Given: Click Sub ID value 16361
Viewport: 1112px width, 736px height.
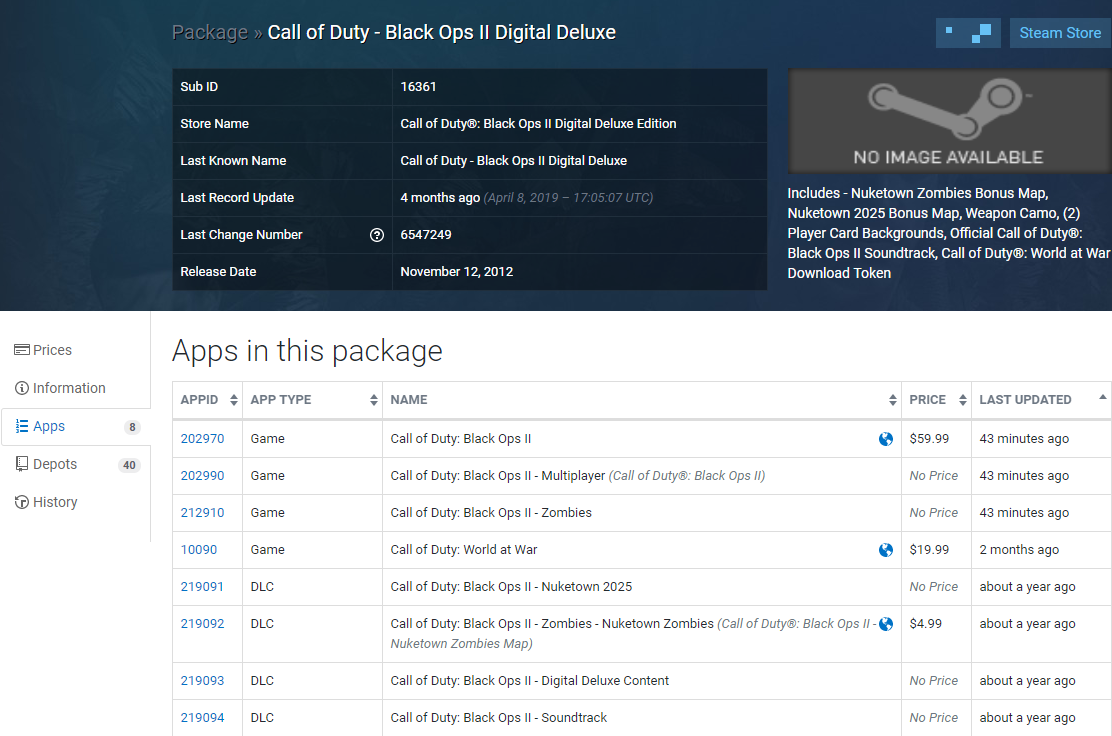Looking at the screenshot, I should pyautogui.click(x=418, y=87).
